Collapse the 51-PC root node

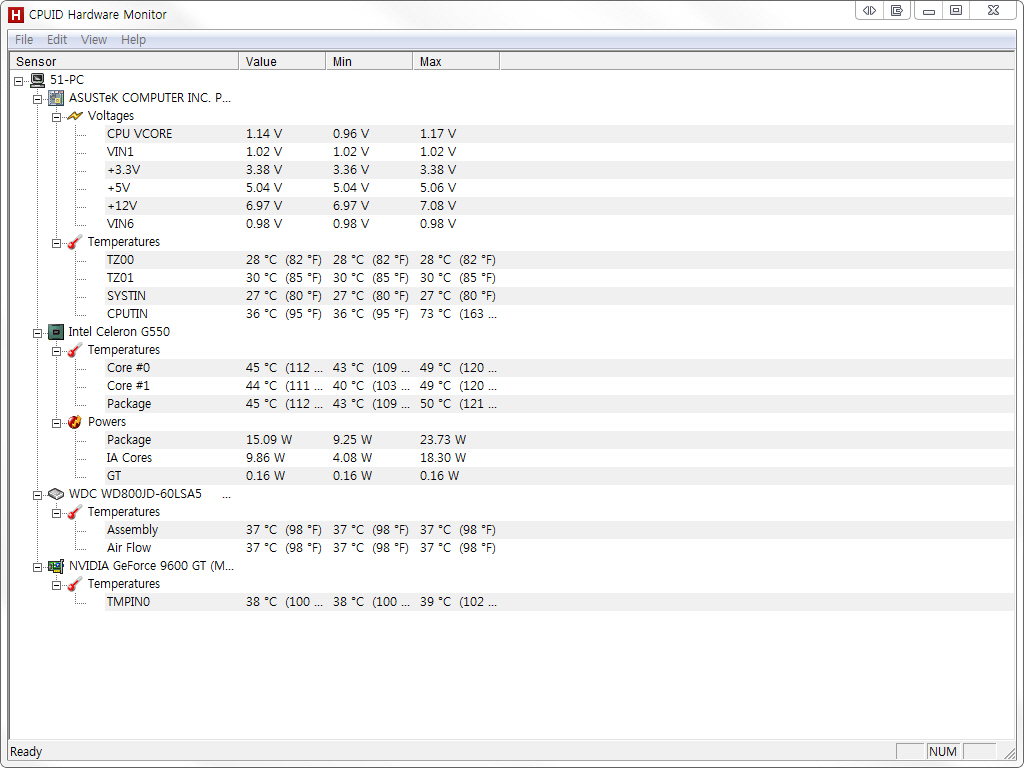[x=19, y=80]
